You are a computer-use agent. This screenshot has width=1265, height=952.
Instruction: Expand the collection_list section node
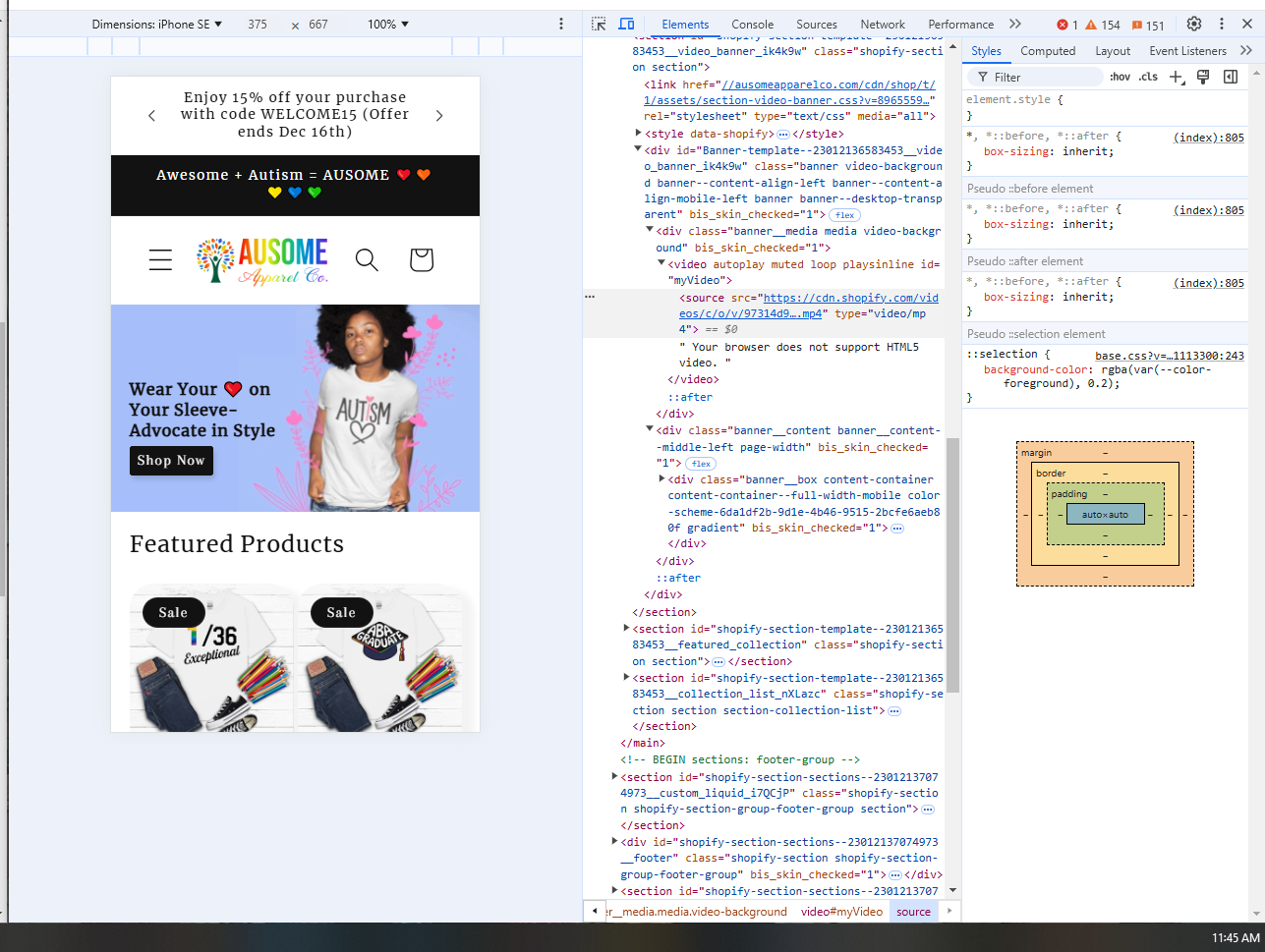coord(626,677)
